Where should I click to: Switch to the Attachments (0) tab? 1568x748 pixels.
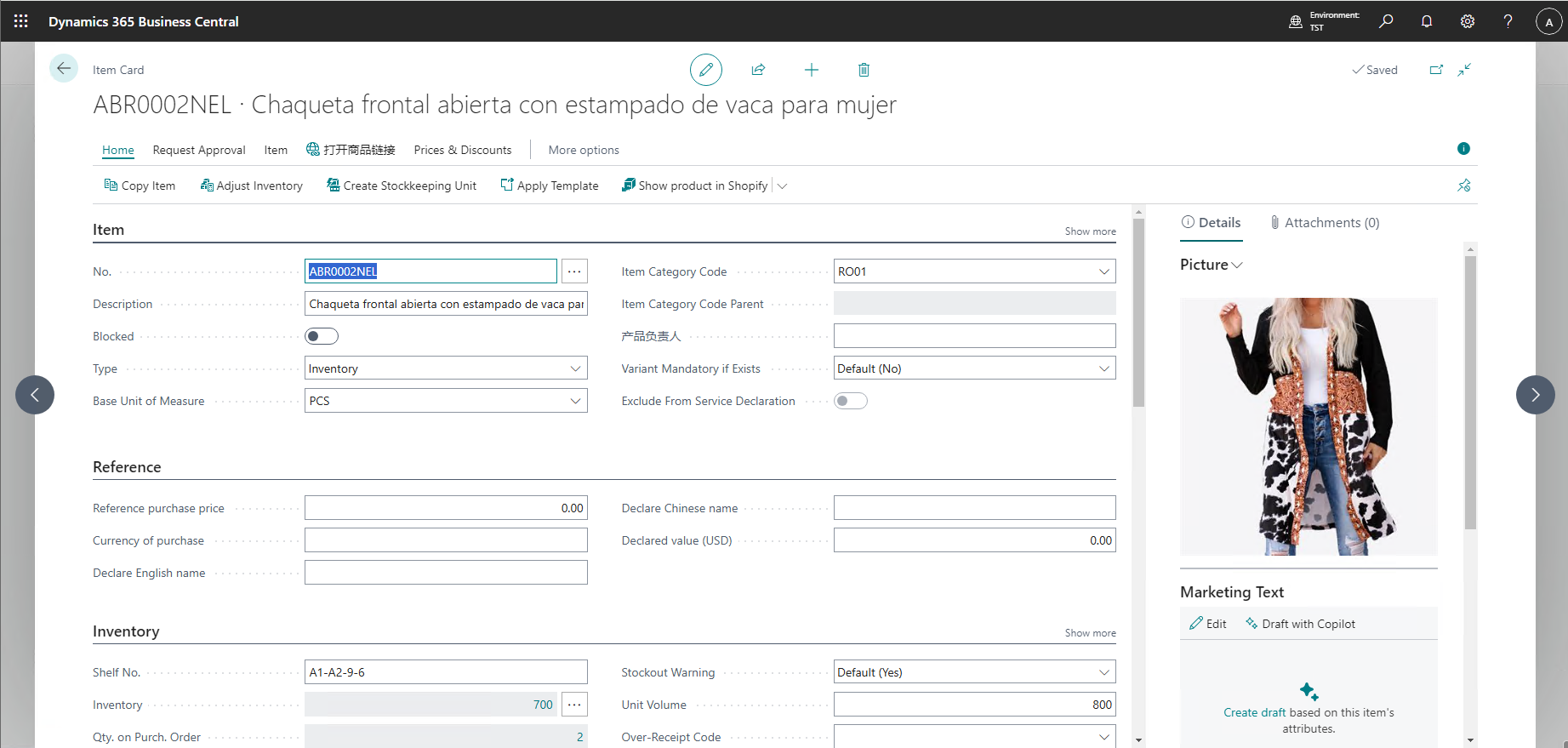[1324, 223]
